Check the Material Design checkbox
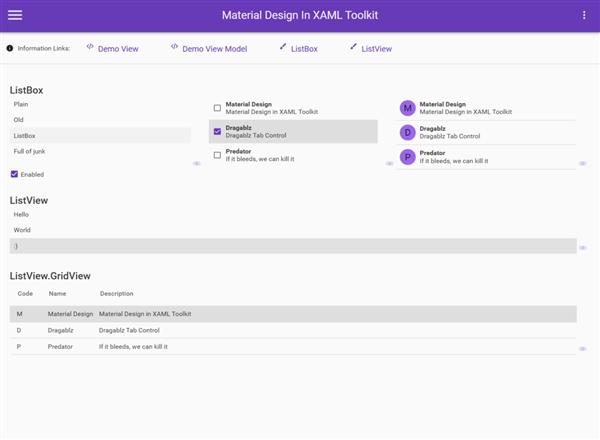The image size is (600, 440). pyautogui.click(x=217, y=108)
